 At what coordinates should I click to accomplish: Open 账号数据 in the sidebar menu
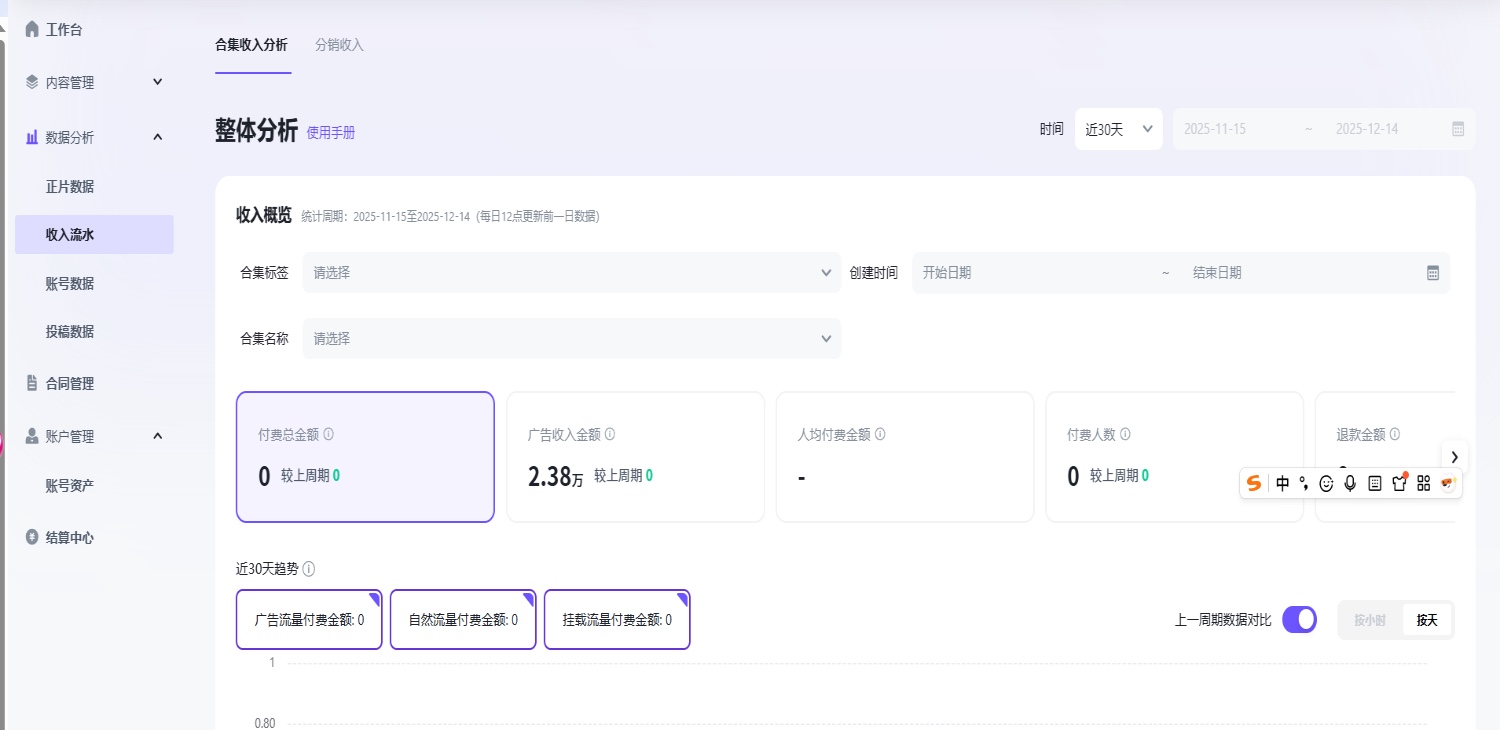[70, 284]
